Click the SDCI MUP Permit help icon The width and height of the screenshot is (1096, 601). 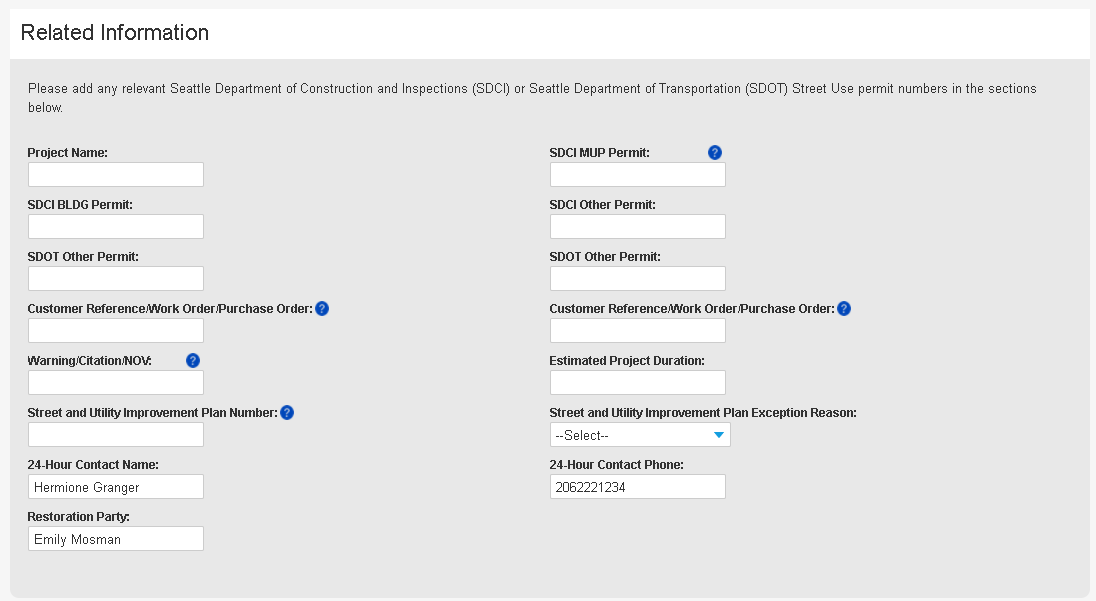pyautogui.click(x=714, y=153)
